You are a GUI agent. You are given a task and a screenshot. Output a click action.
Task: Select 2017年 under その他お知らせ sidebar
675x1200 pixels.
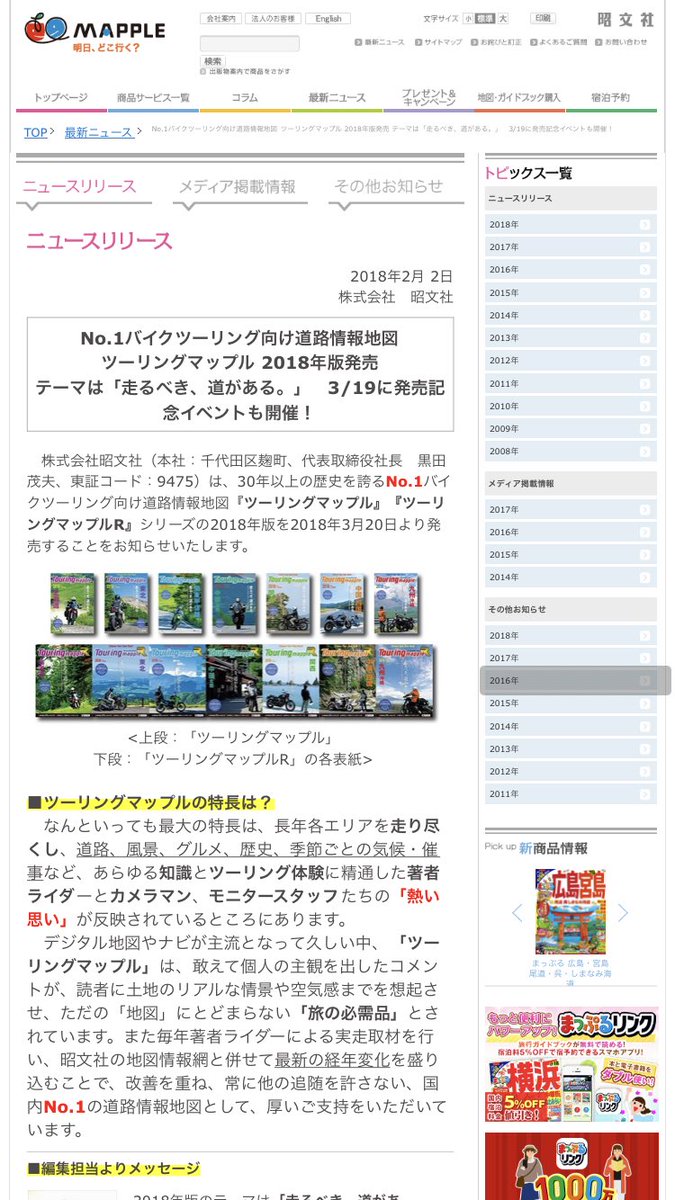571,658
